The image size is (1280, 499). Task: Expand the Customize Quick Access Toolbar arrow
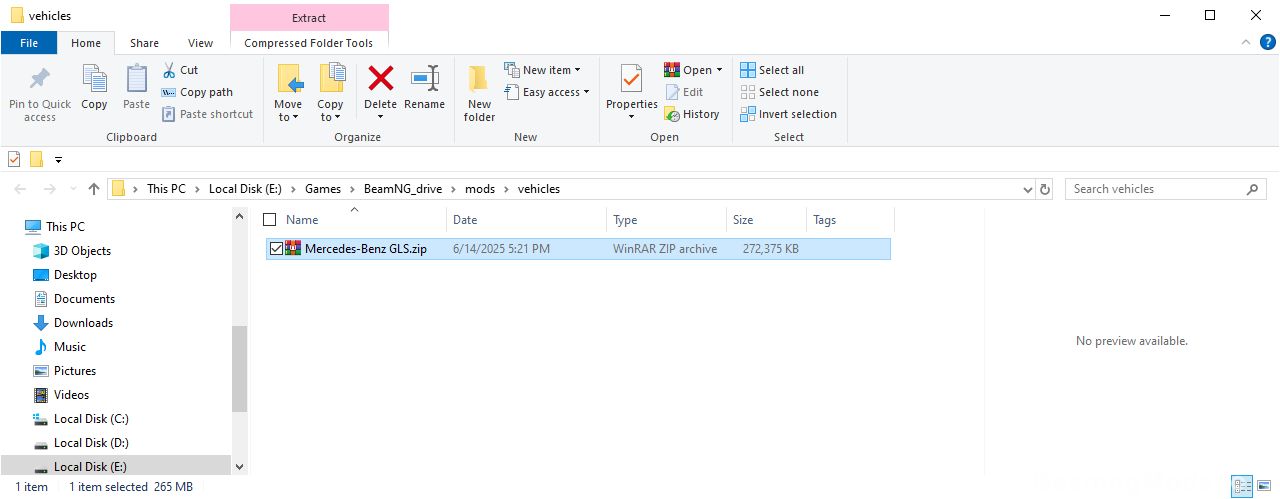pyautogui.click(x=58, y=159)
